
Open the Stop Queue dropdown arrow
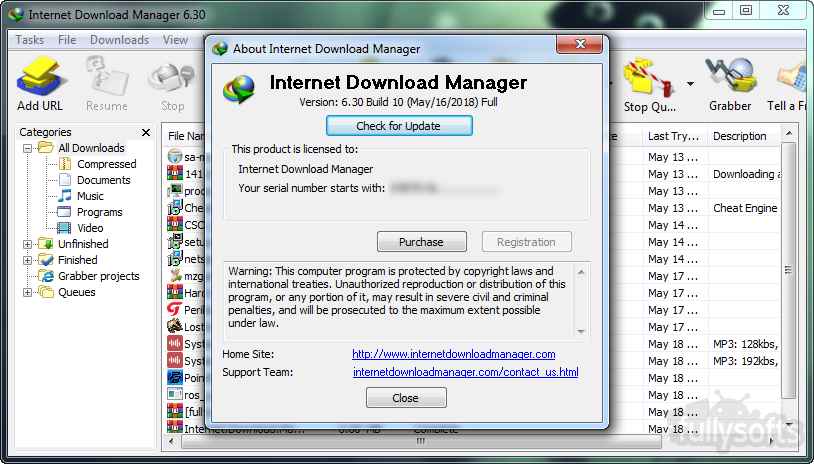point(690,84)
